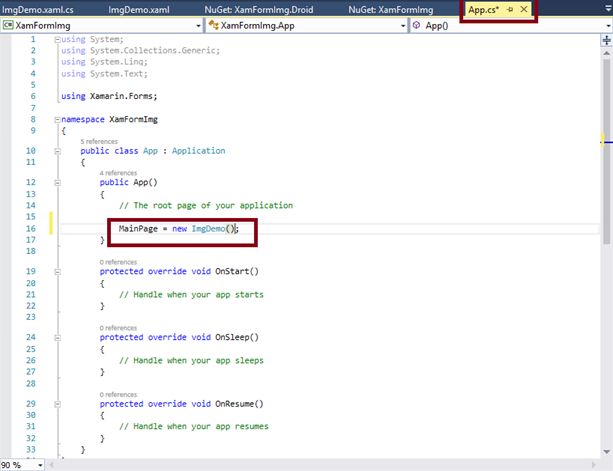Click the vertical scrollbar down arrow
The image size is (613, 471).
point(606,452)
